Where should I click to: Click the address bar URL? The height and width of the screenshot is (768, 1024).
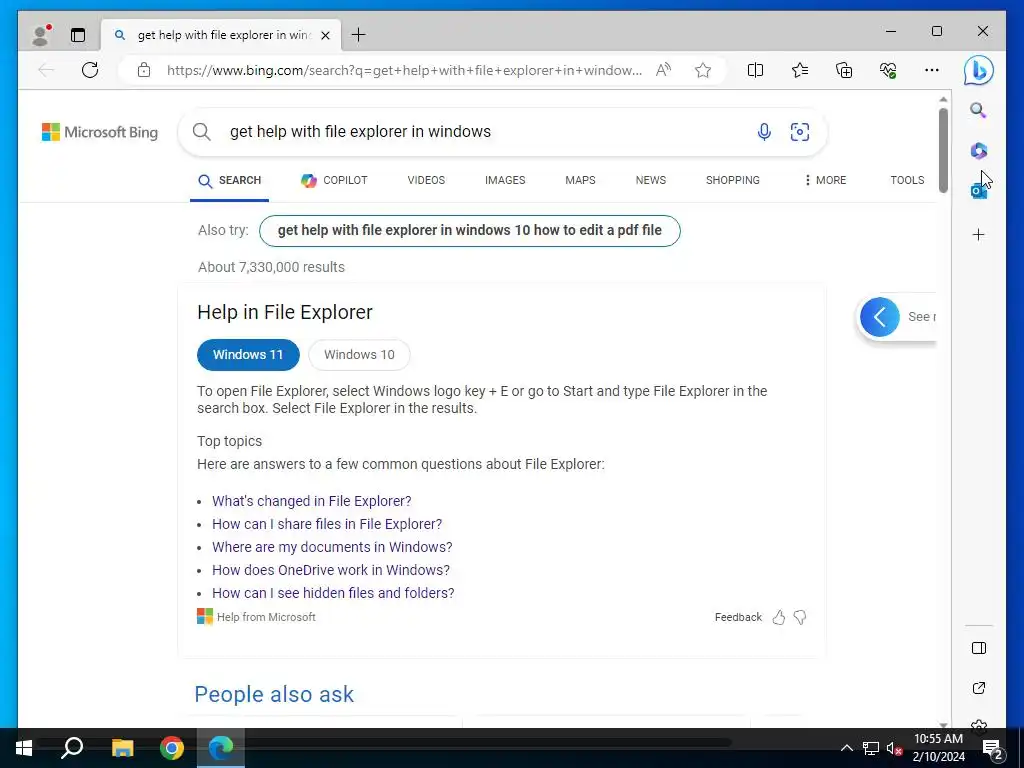point(404,70)
